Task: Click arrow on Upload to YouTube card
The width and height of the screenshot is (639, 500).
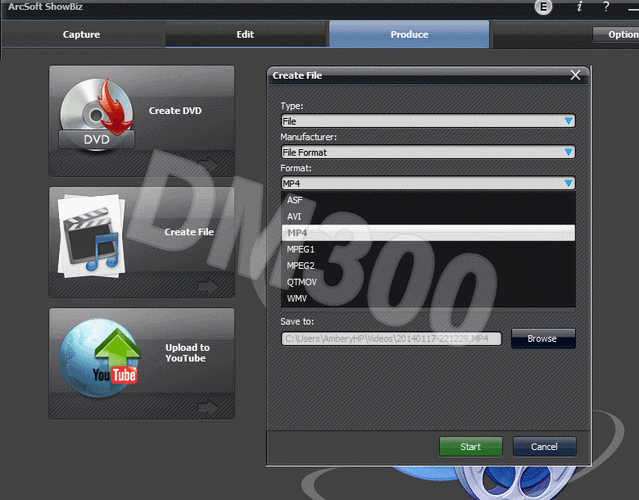Action: tap(208, 405)
